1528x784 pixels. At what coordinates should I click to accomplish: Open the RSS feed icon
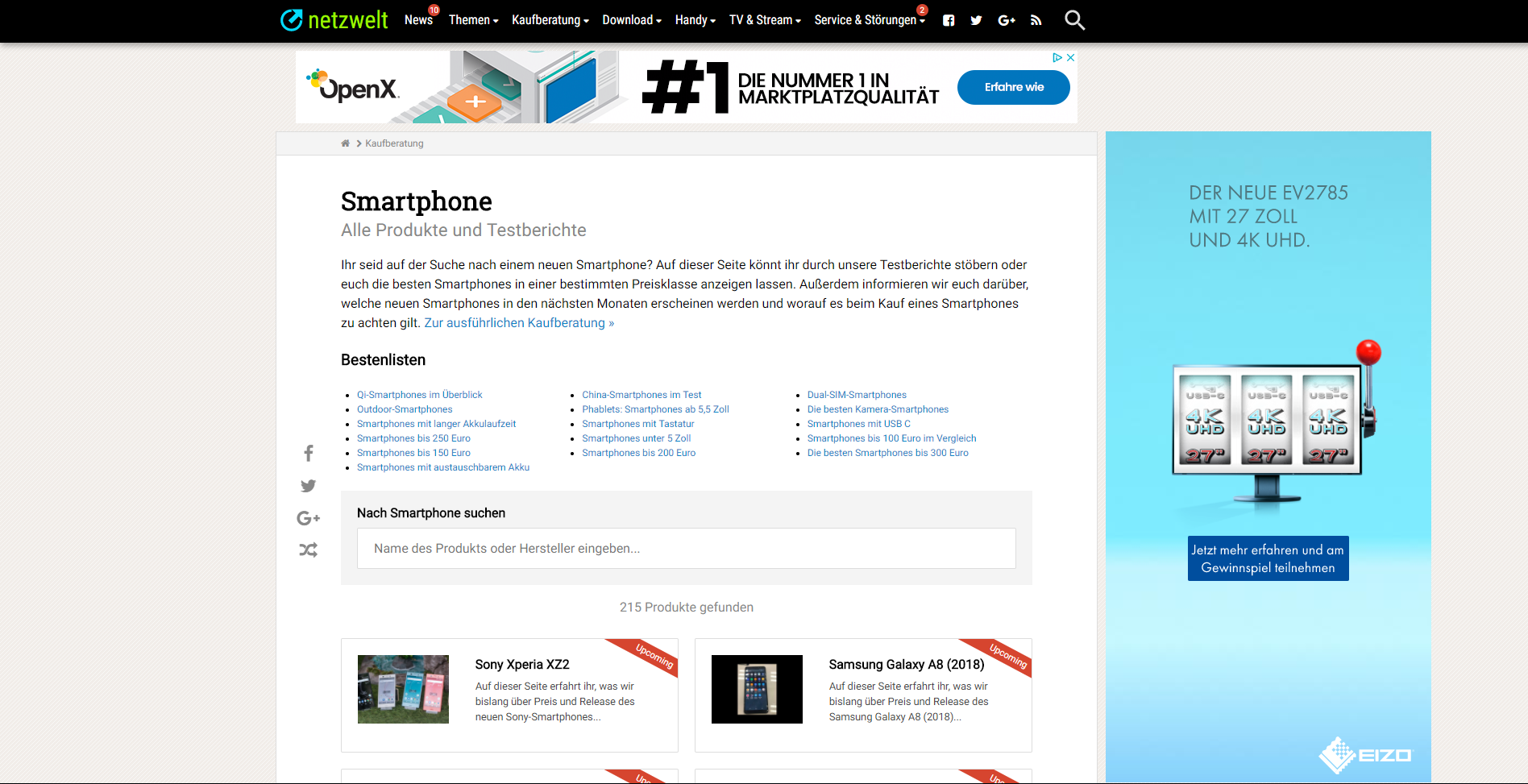(1036, 20)
